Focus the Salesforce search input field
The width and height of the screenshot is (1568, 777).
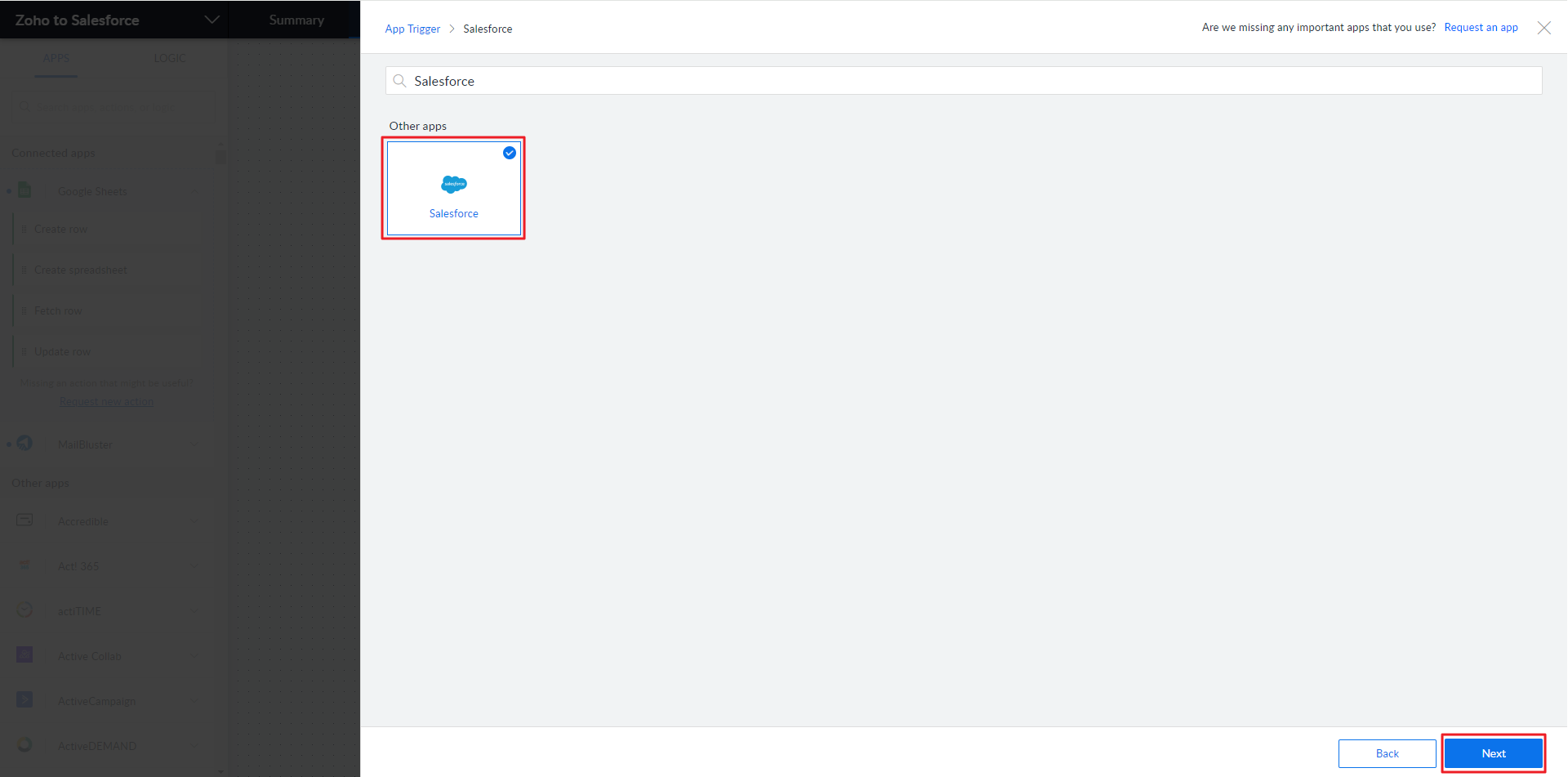pyautogui.click(x=964, y=81)
